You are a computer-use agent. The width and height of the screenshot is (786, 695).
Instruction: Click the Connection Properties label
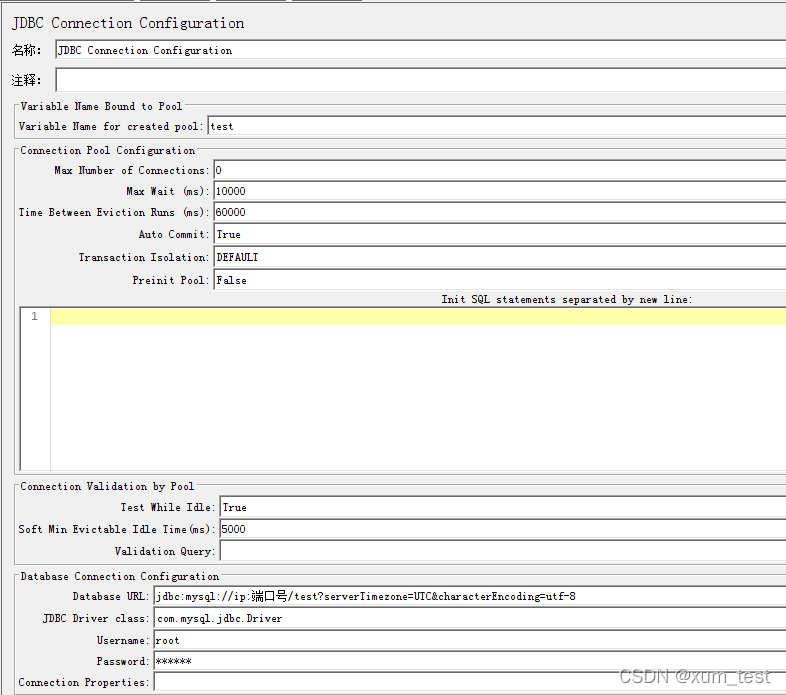[84, 682]
